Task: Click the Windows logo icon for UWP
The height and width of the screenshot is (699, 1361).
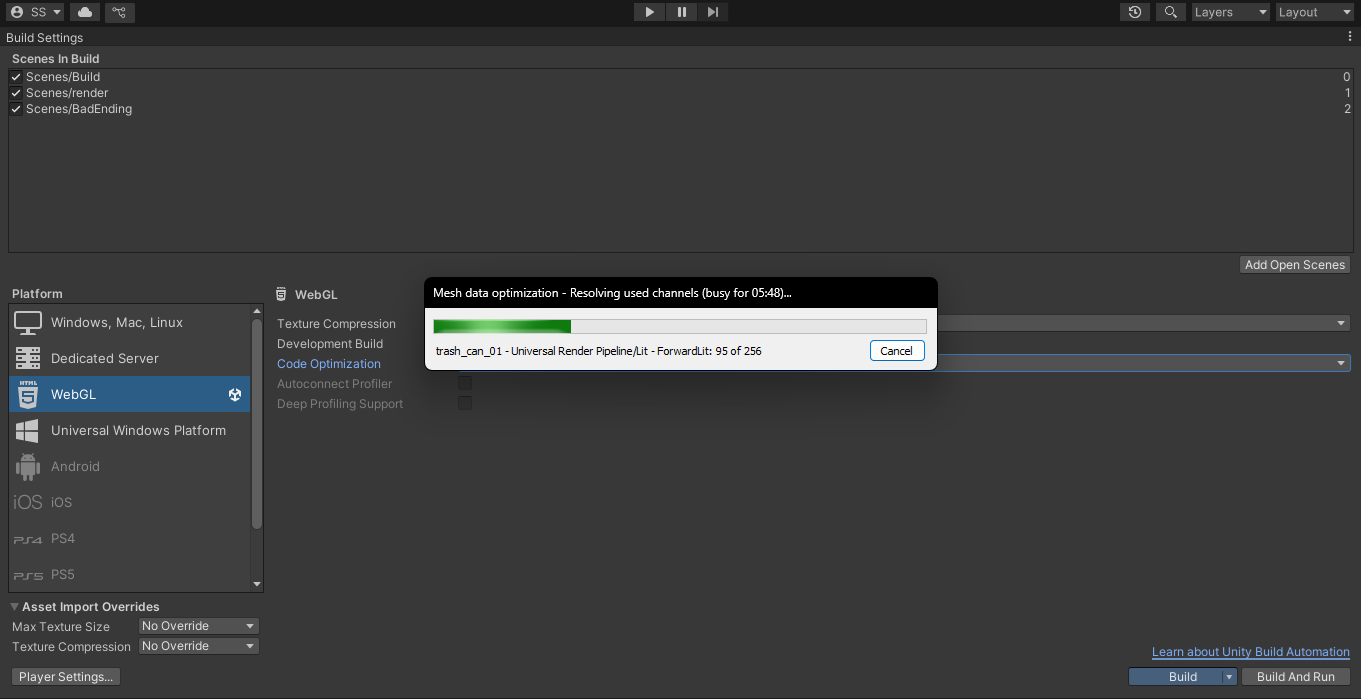Action: 28,430
